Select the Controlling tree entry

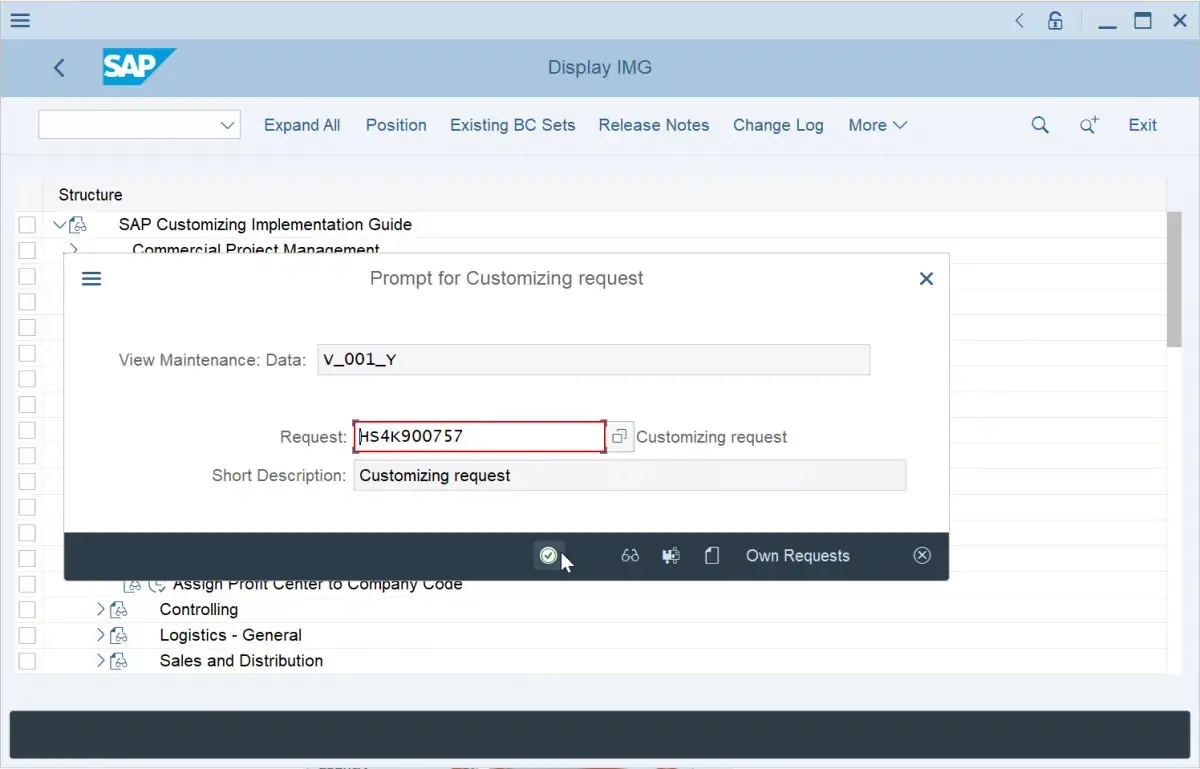pos(199,609)
